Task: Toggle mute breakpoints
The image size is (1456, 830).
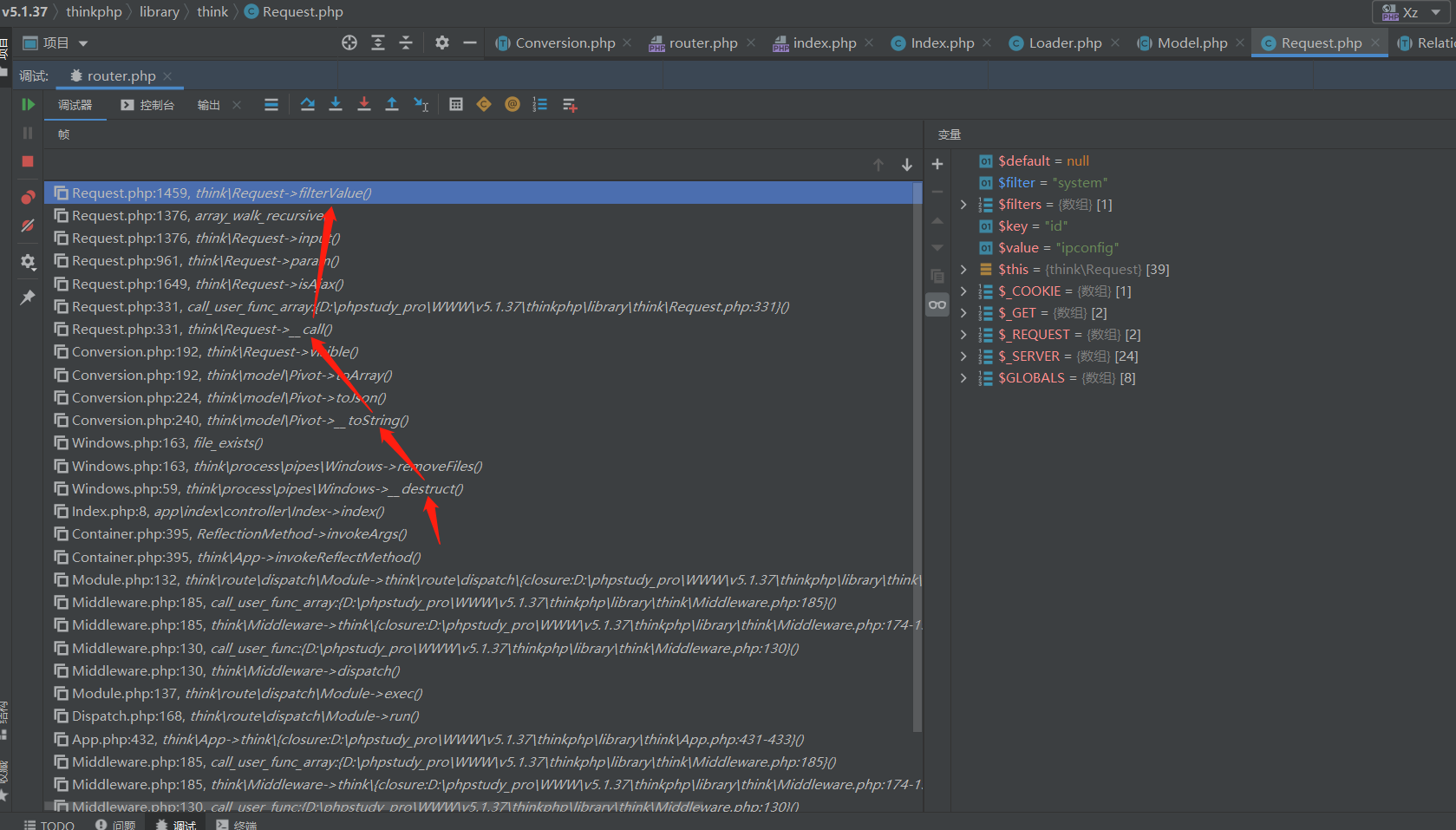Action: (x=28, y=225)
